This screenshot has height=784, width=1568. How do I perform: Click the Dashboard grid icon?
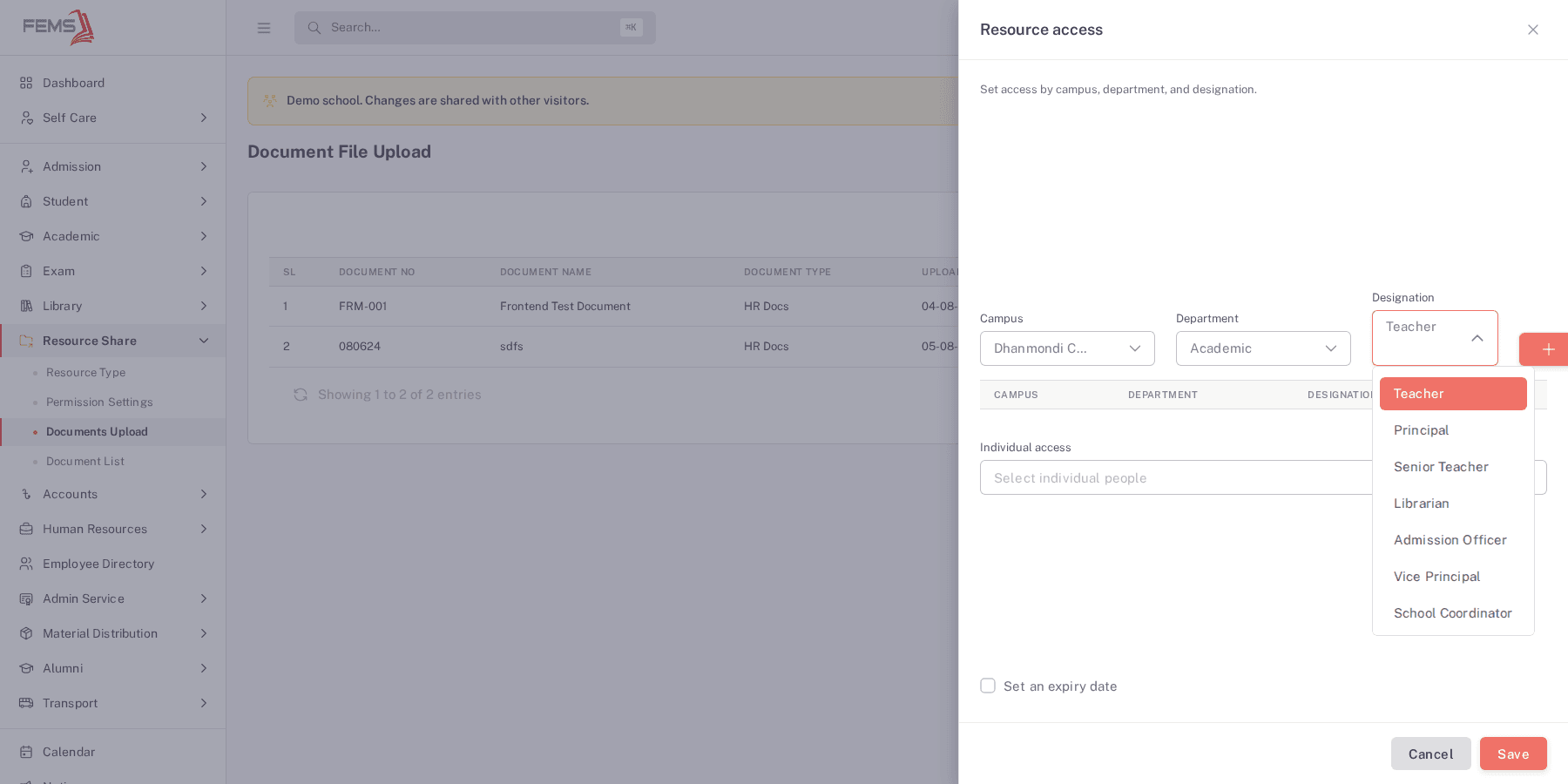(26, 83)
